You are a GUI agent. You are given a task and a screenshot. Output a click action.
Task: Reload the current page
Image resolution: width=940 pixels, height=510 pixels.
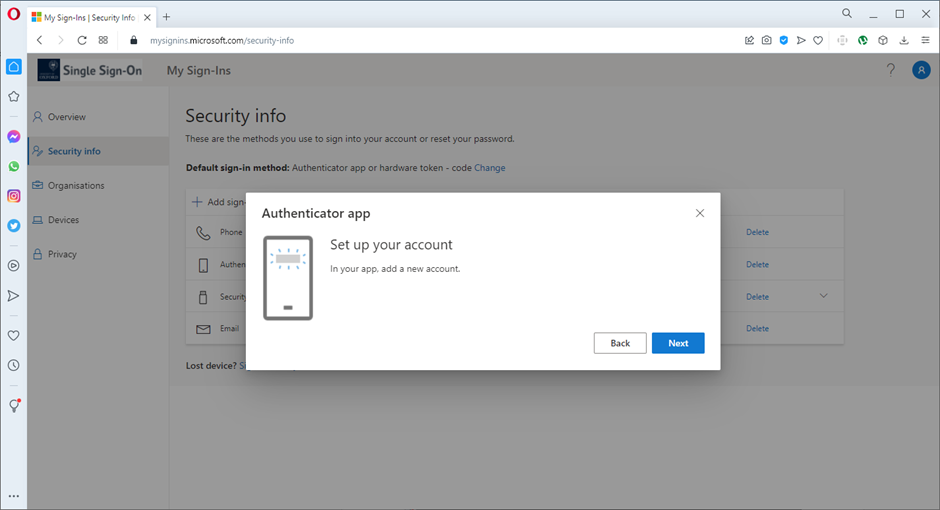pos(82,40)
